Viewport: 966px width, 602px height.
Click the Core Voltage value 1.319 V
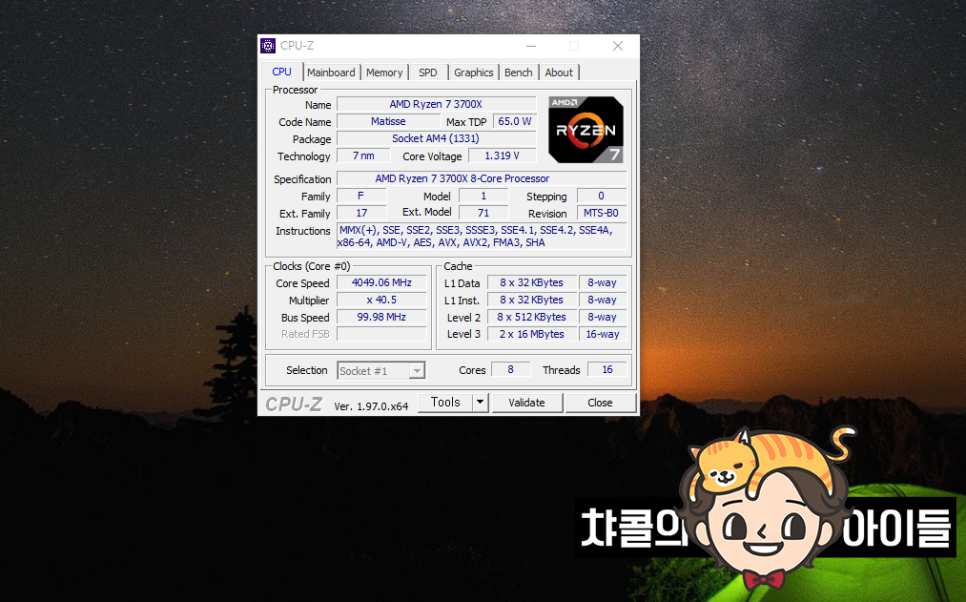point(501,156)
